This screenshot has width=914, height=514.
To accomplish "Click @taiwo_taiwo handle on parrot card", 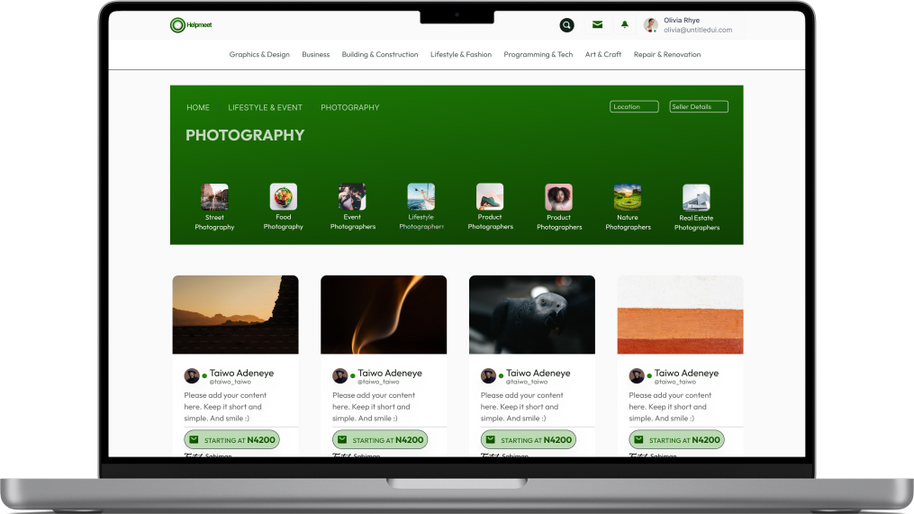I will click(527, 382).
